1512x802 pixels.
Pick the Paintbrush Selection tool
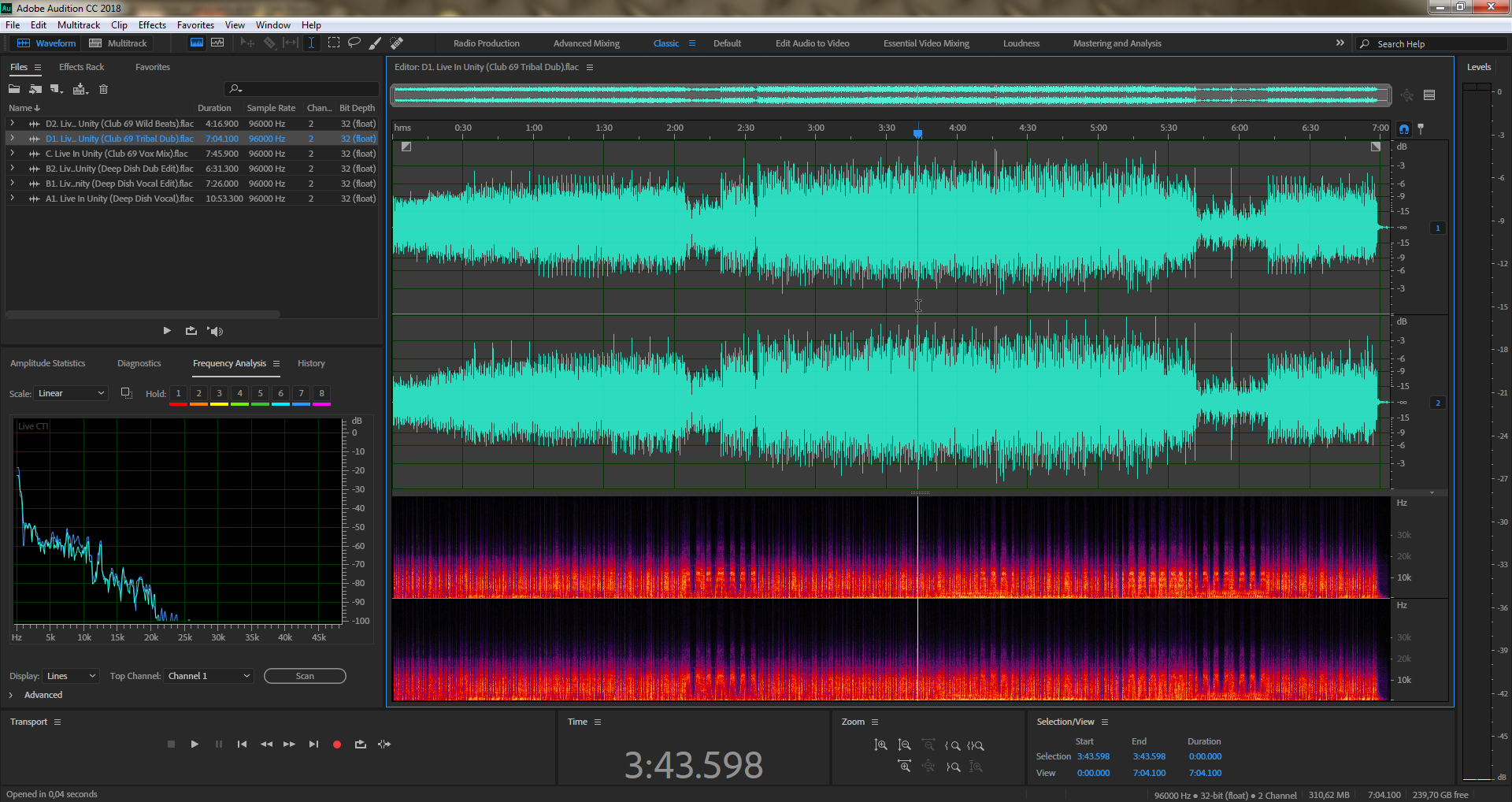coord(376,43)
